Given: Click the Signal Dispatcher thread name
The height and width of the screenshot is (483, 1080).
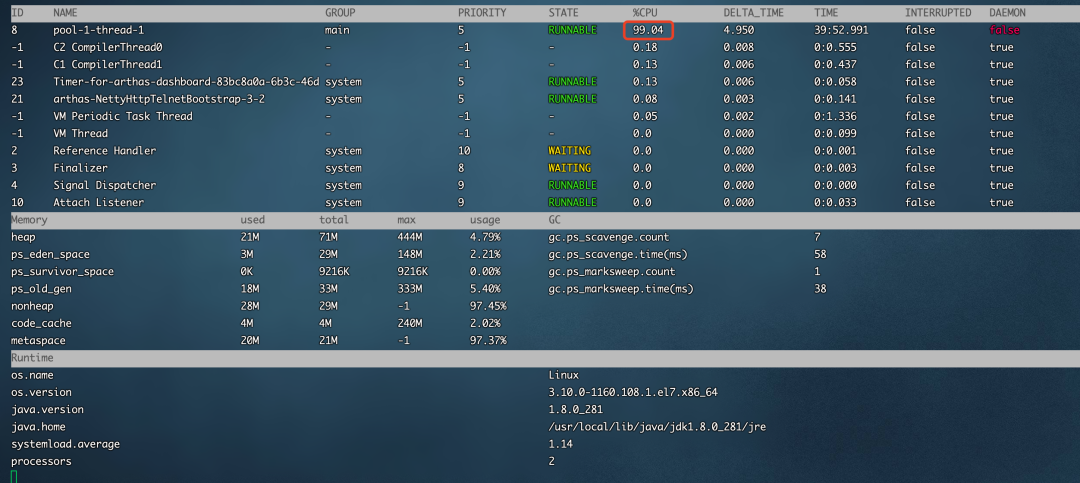Looking at the screenshot, I should [105, 185].
